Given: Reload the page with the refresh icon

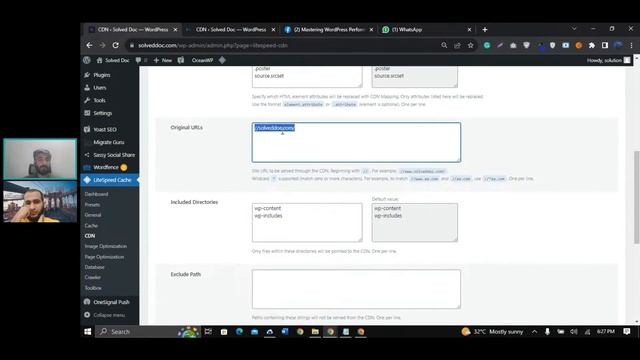Looking at the screenshot, I should (116, 45).
